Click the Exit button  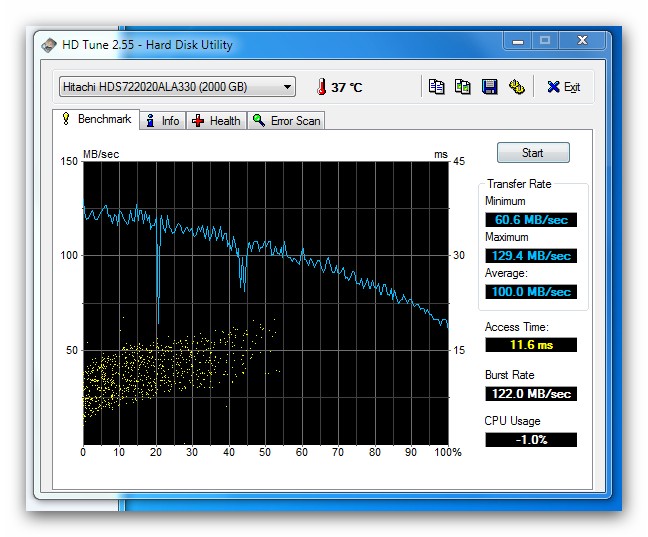[564, 87]
